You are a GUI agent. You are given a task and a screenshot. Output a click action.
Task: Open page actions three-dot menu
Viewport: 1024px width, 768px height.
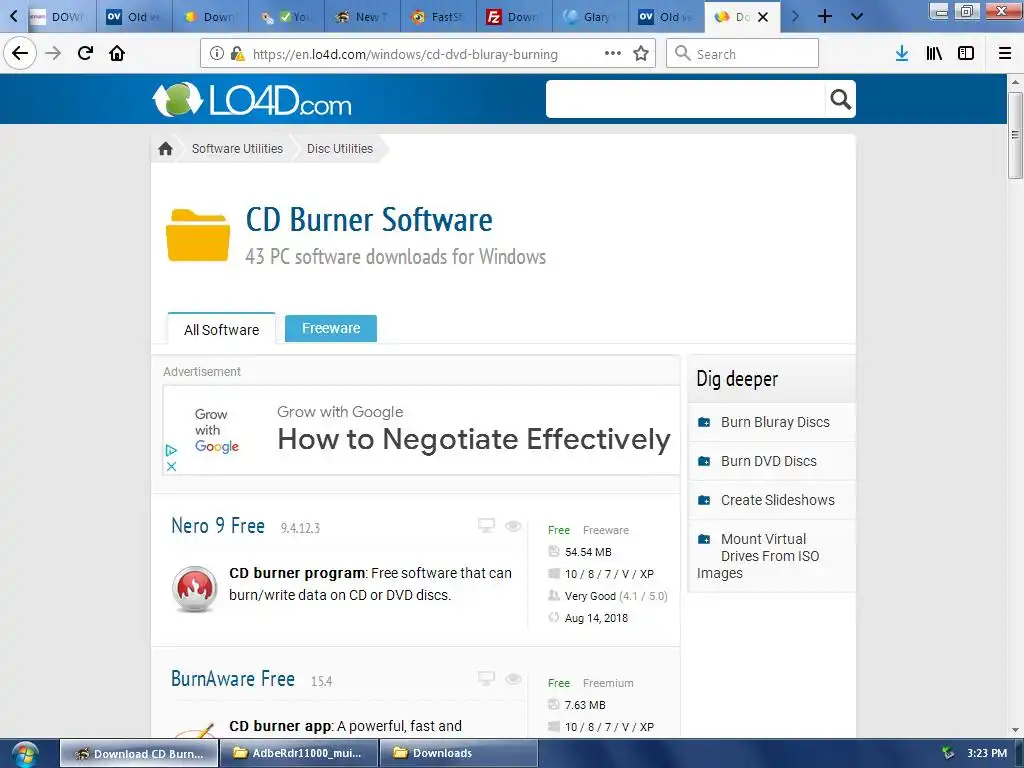(x=613, y=53)
